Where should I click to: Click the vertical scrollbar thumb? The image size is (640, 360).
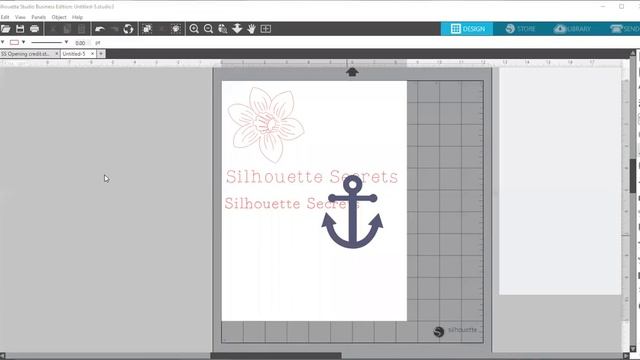pos(633,175)
